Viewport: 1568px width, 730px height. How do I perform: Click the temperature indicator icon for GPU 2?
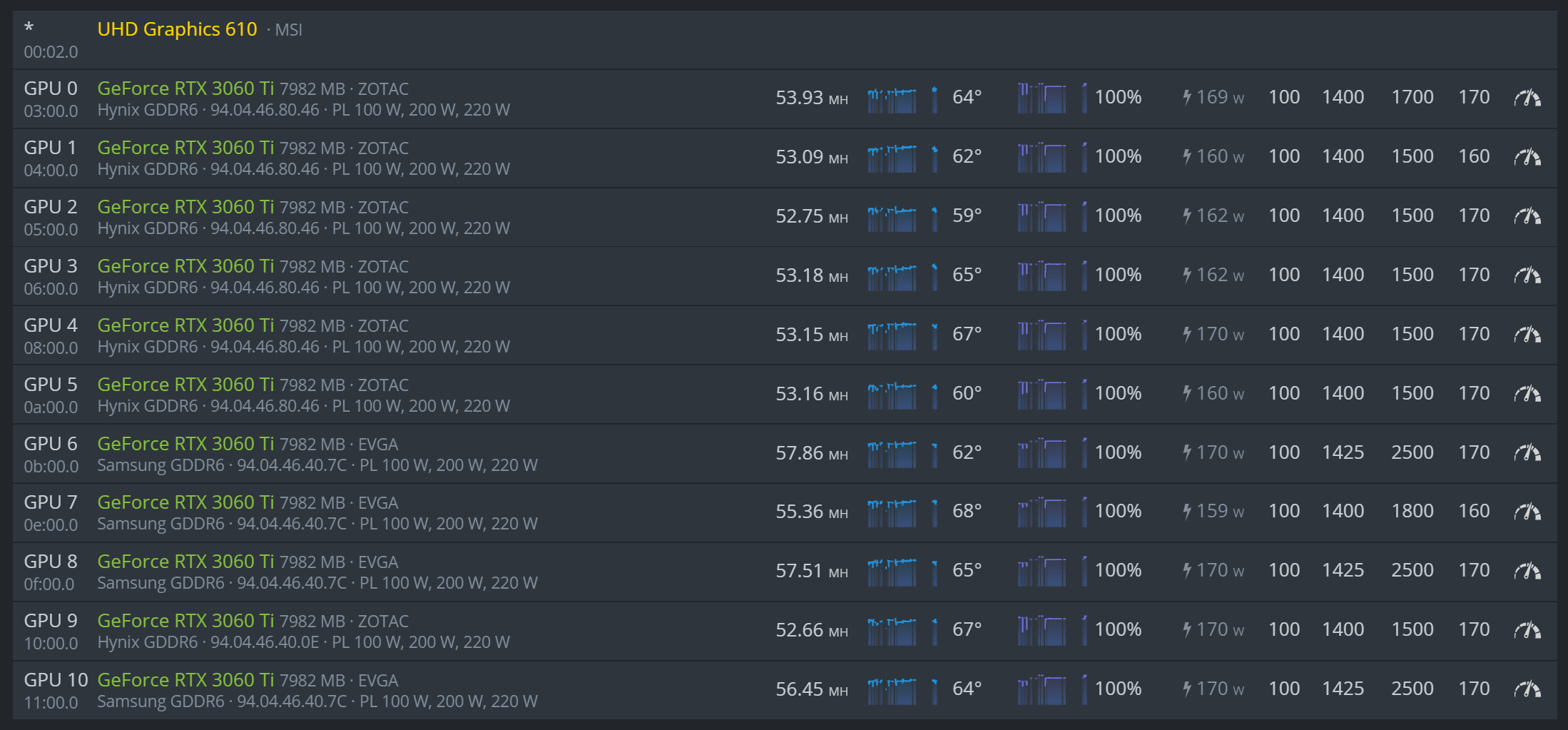coord(935,217)
